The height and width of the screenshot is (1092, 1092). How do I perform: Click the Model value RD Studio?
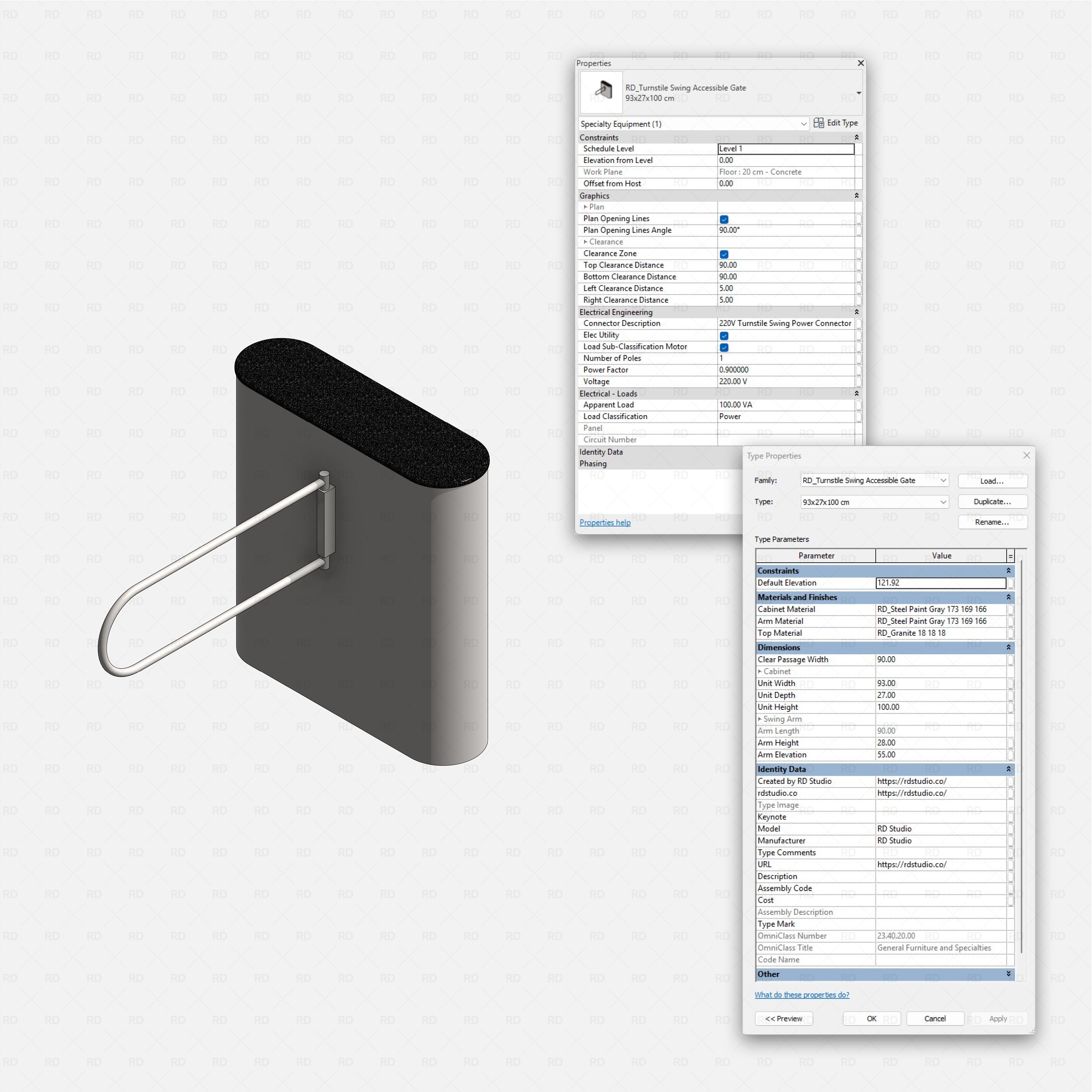click(x=940, y=829)
